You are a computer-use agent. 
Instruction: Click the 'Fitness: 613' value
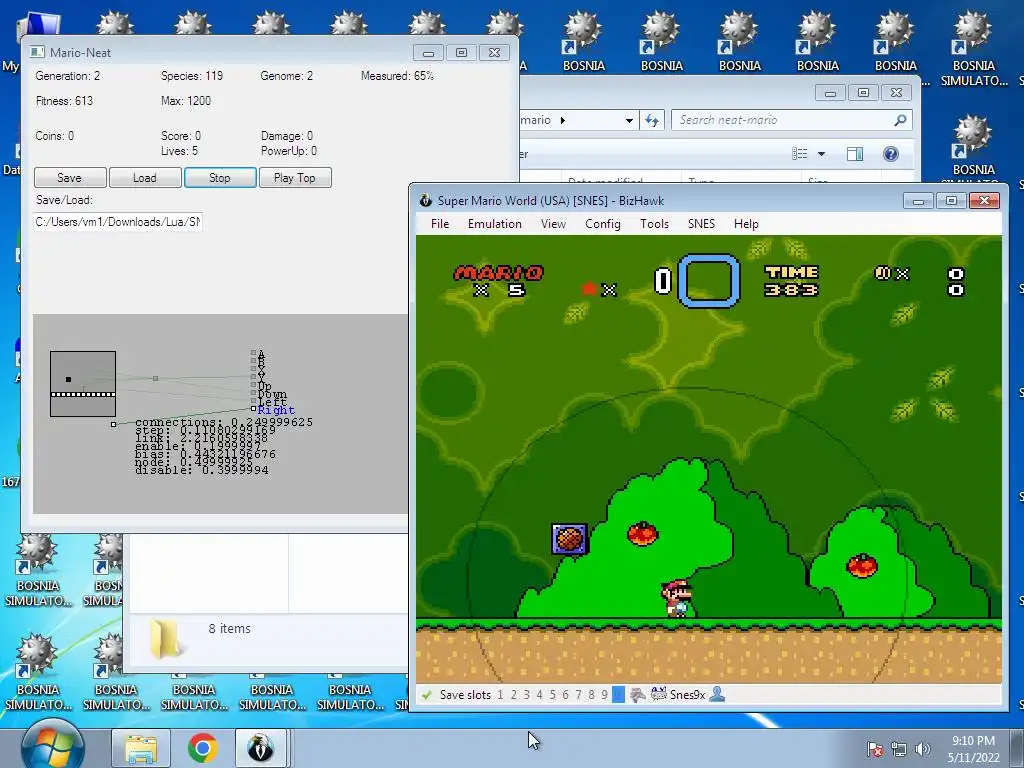65,101
